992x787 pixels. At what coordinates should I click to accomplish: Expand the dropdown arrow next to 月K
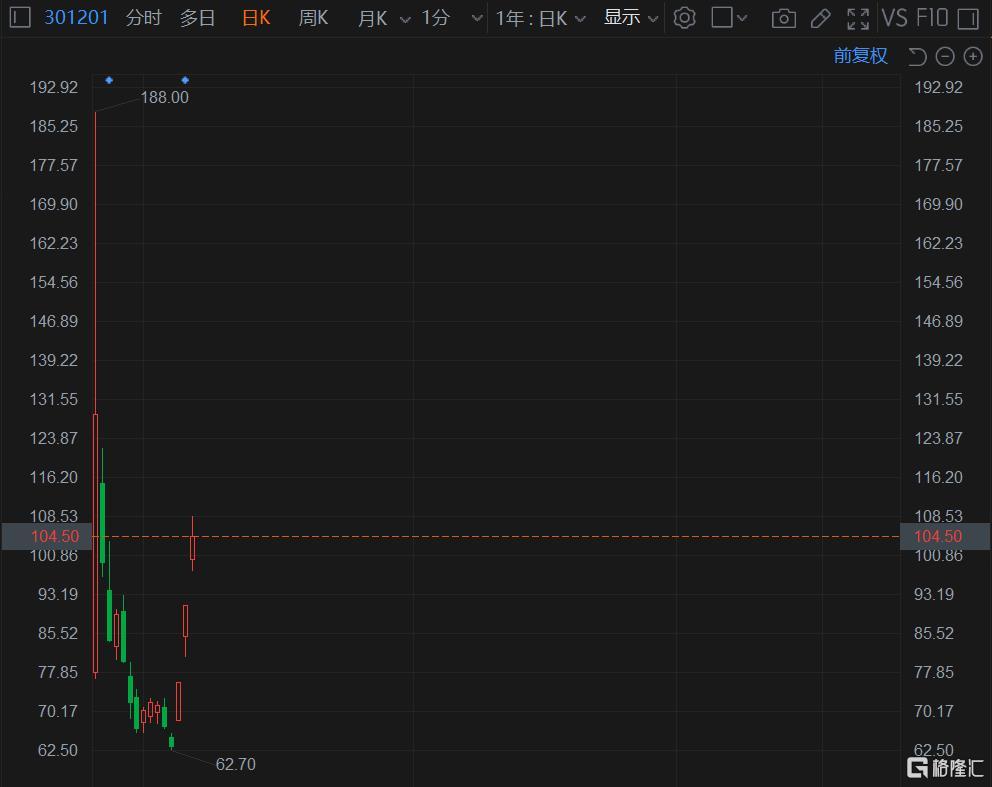tap(405, 19)
